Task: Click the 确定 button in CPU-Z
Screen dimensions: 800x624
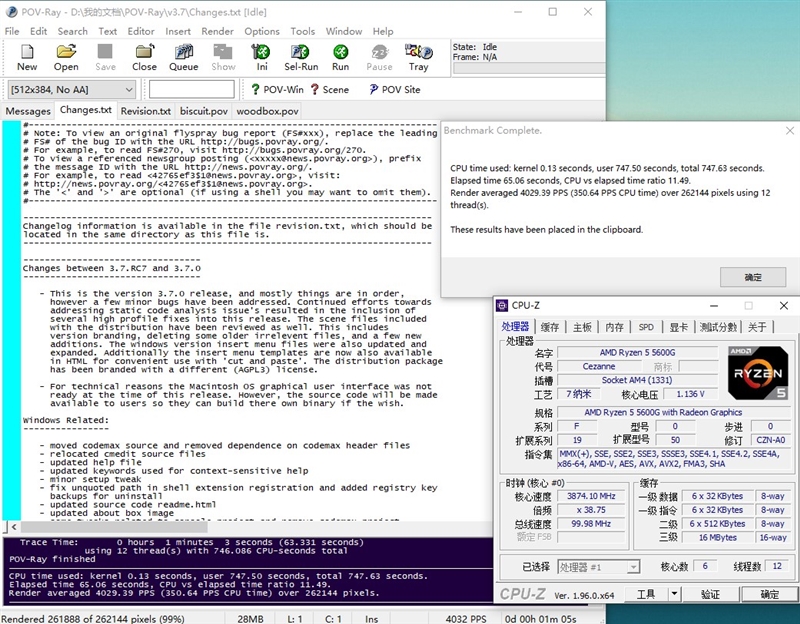Action: 769,594
